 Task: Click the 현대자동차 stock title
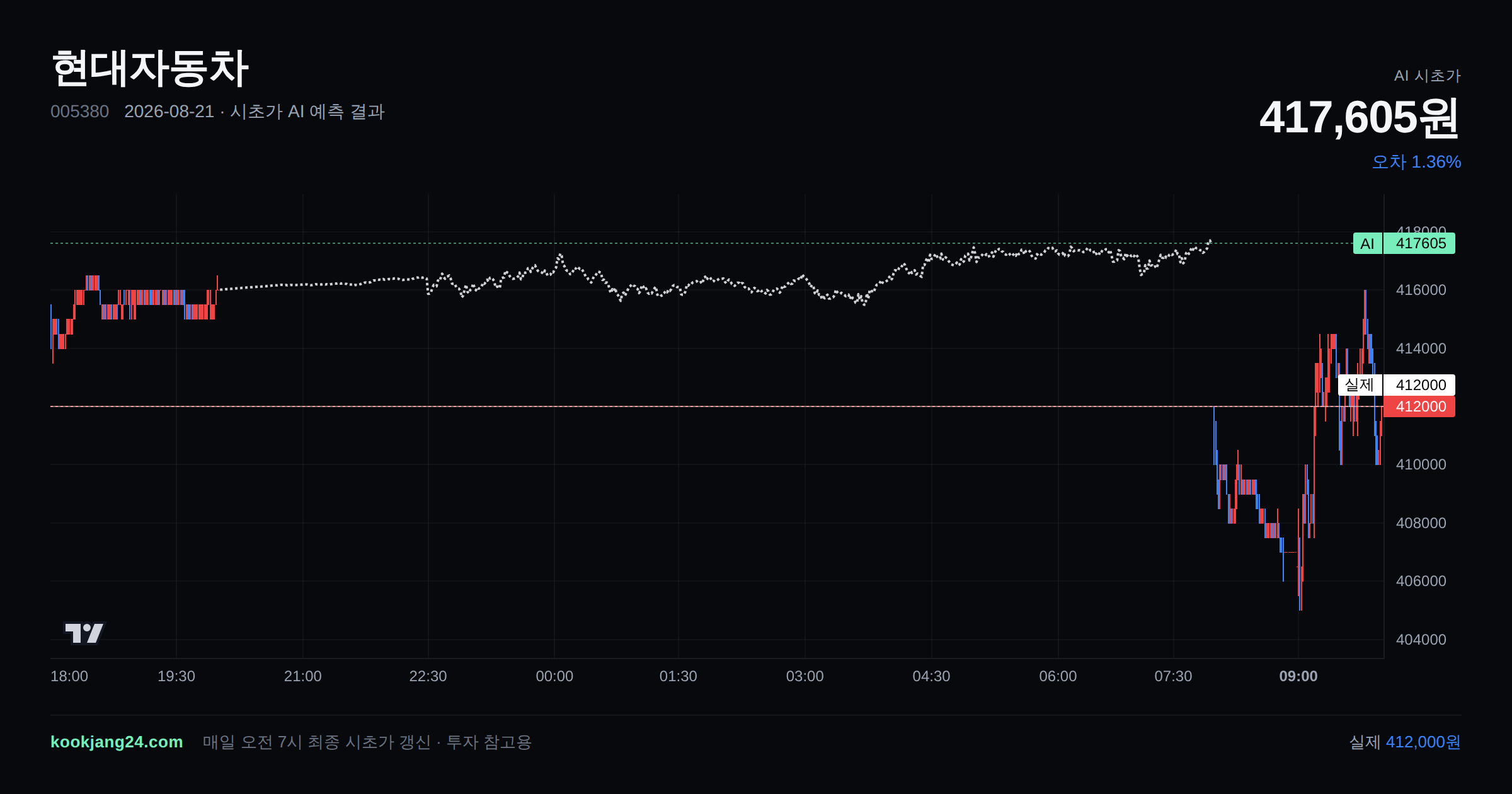[x=150, y=68]
